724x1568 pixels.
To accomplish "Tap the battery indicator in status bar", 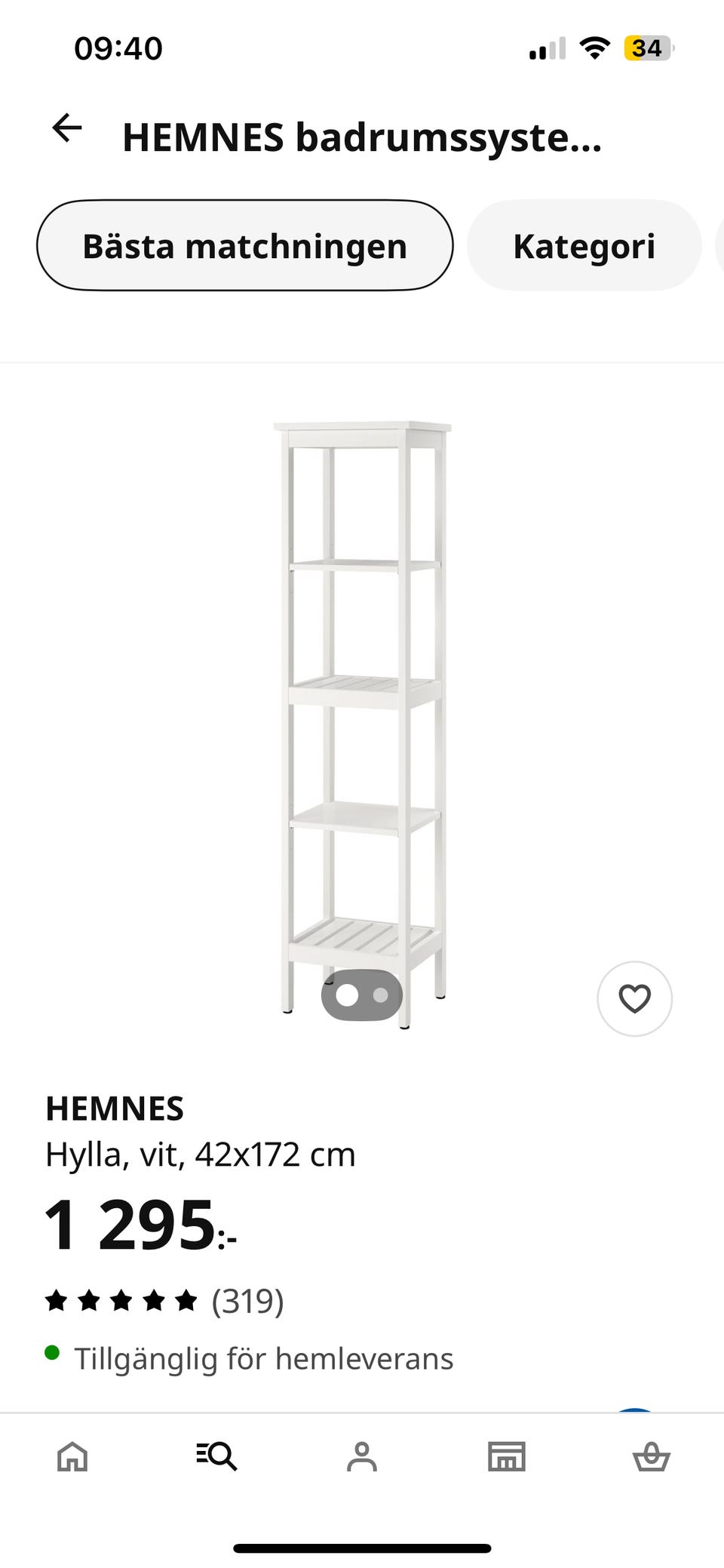I will pyautogui.click(x=649, y=48).
